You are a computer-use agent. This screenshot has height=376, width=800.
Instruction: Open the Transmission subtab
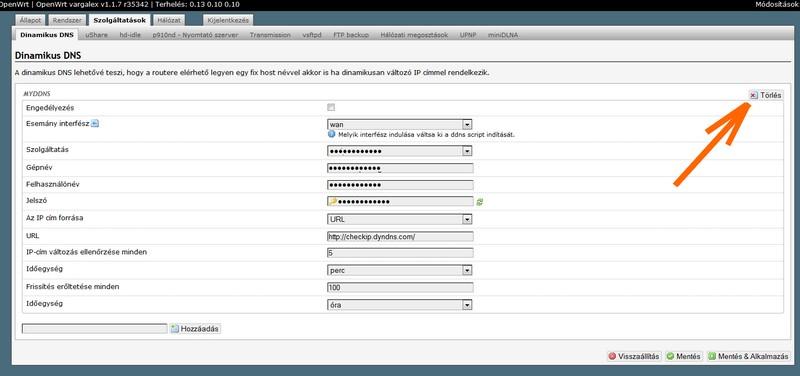pos(270,35)
